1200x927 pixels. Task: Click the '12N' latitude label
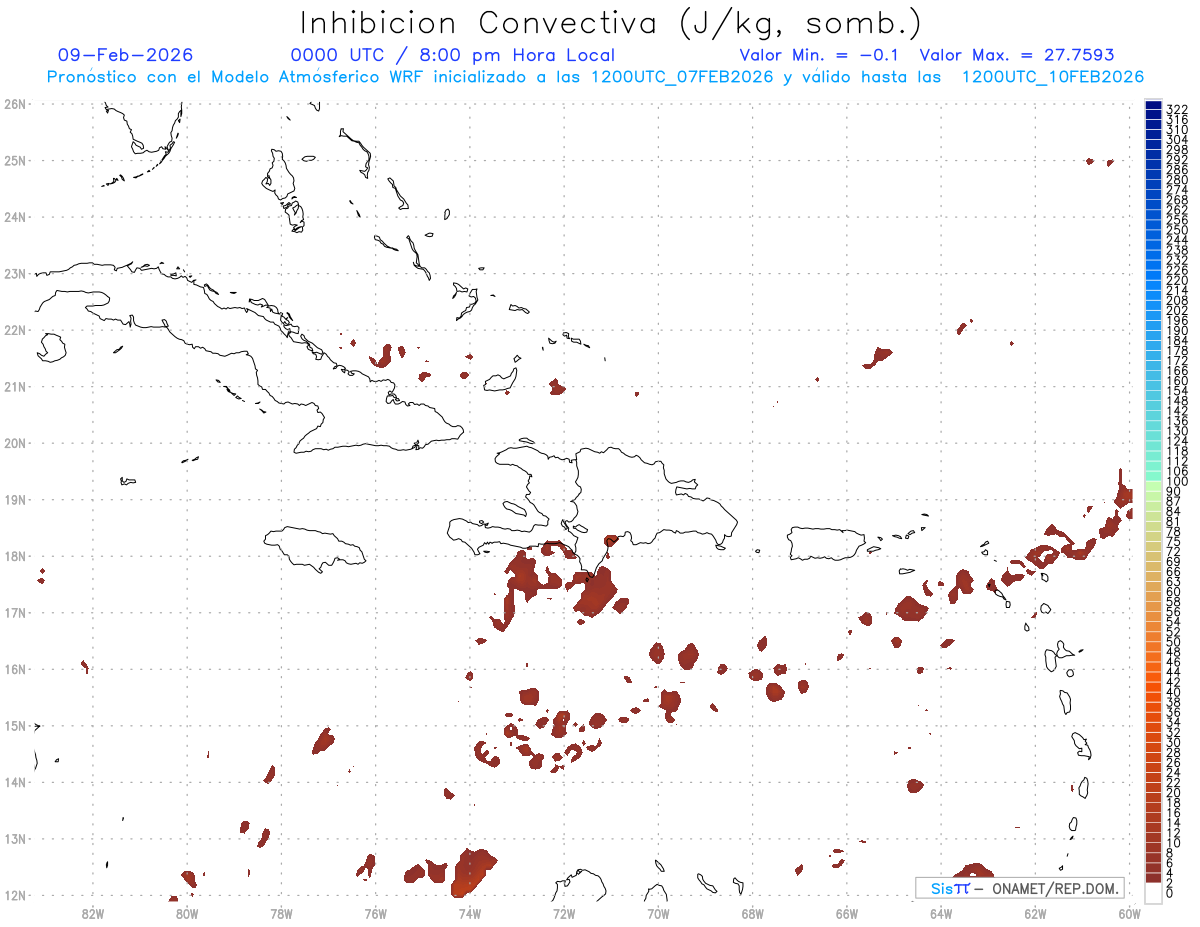[x=14, y=895]
